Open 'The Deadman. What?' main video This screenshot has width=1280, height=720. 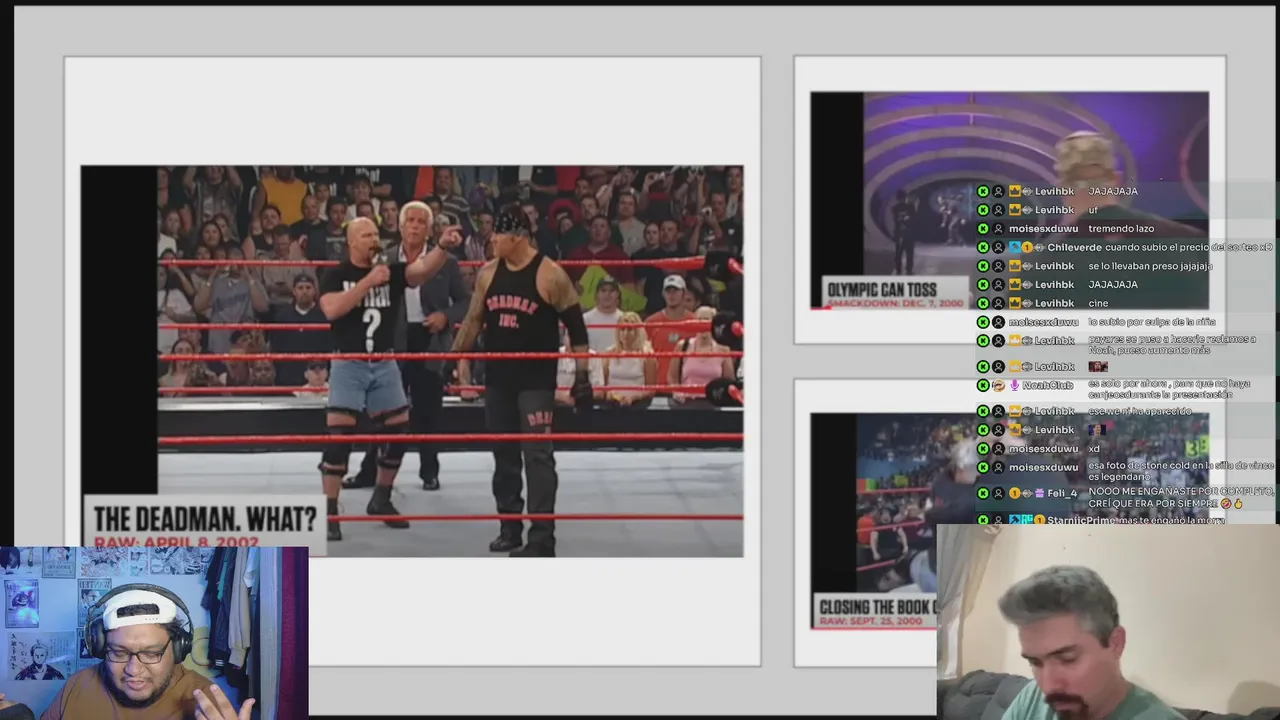tap(412, 361)
